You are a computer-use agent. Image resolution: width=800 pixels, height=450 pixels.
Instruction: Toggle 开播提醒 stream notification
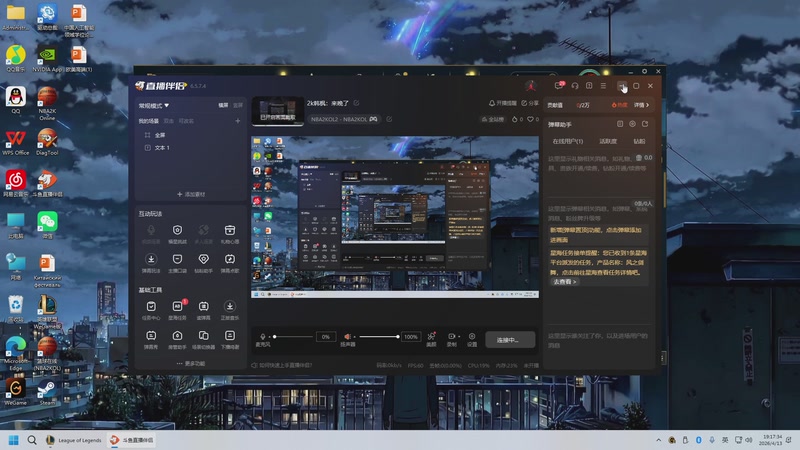pos(503,103)
